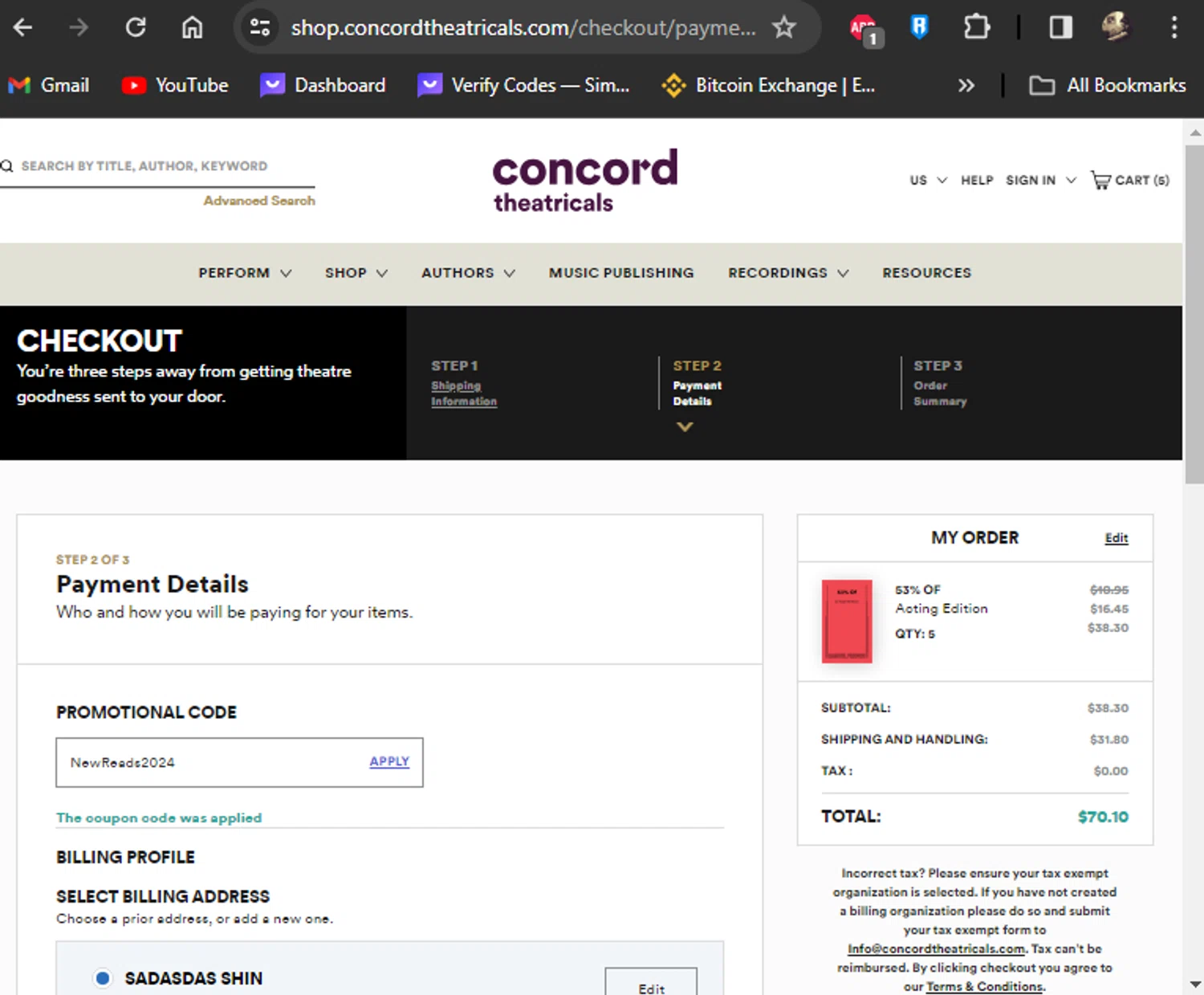The width and height of the screenshot is (1204, 995).
Task: Open the browser profile avatar
Action: click(1116, 27)
